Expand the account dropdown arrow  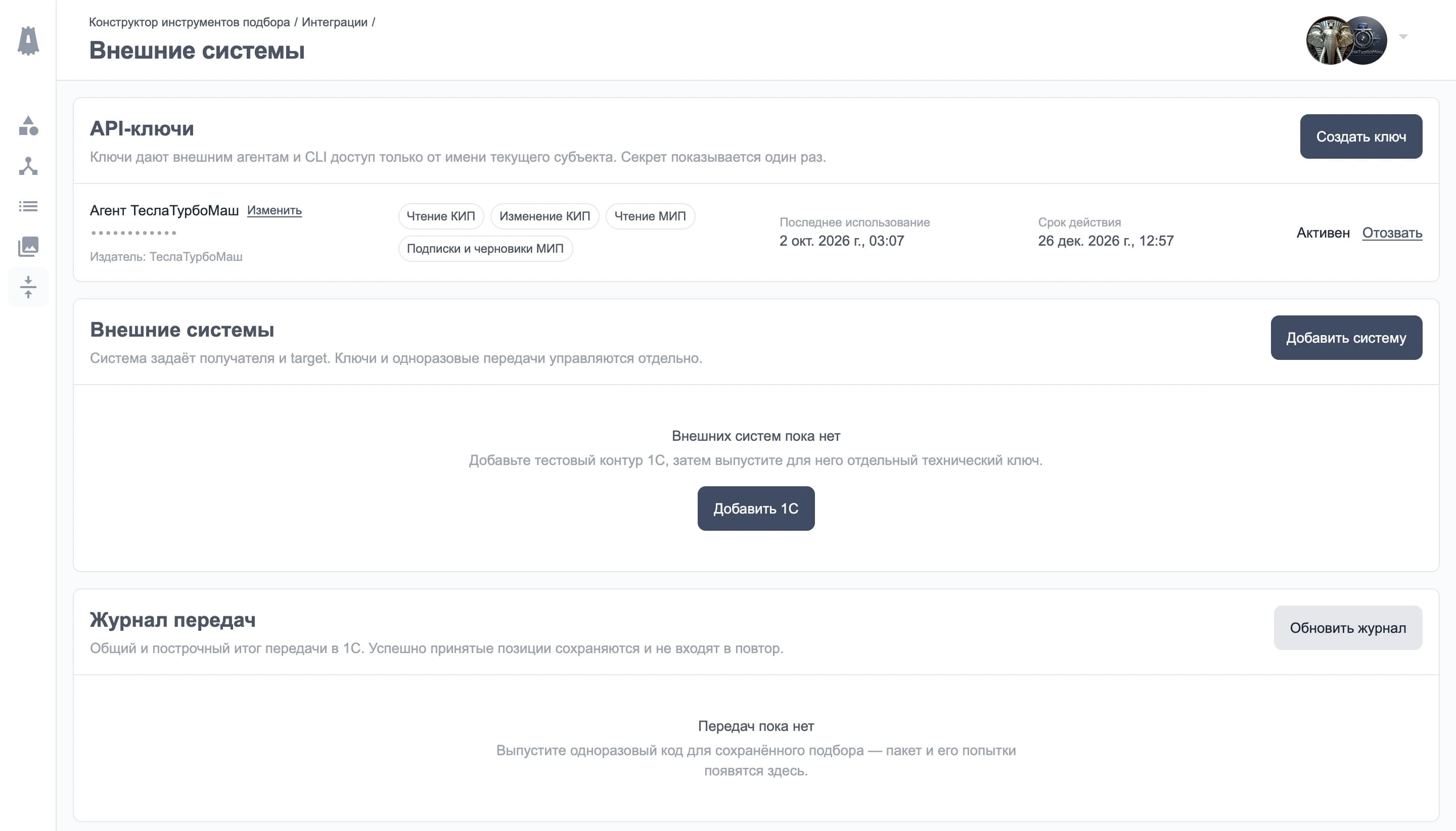coord(1403,36)
